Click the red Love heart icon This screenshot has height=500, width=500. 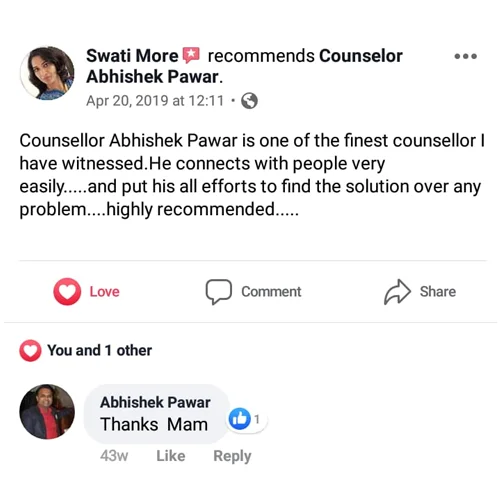pos(67,291)
